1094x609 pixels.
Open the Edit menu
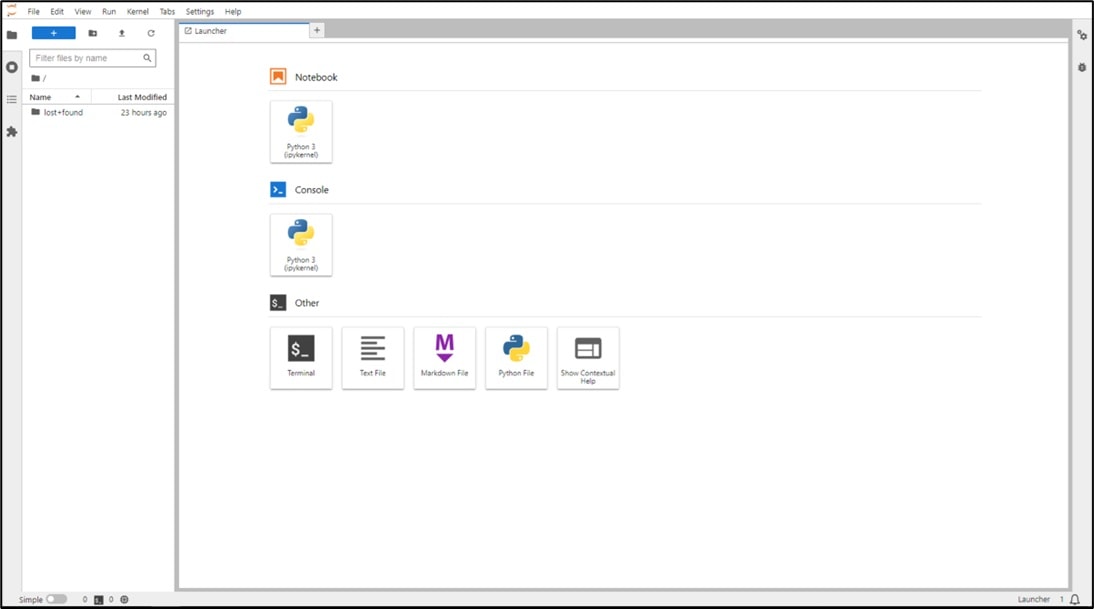(57, 11)
